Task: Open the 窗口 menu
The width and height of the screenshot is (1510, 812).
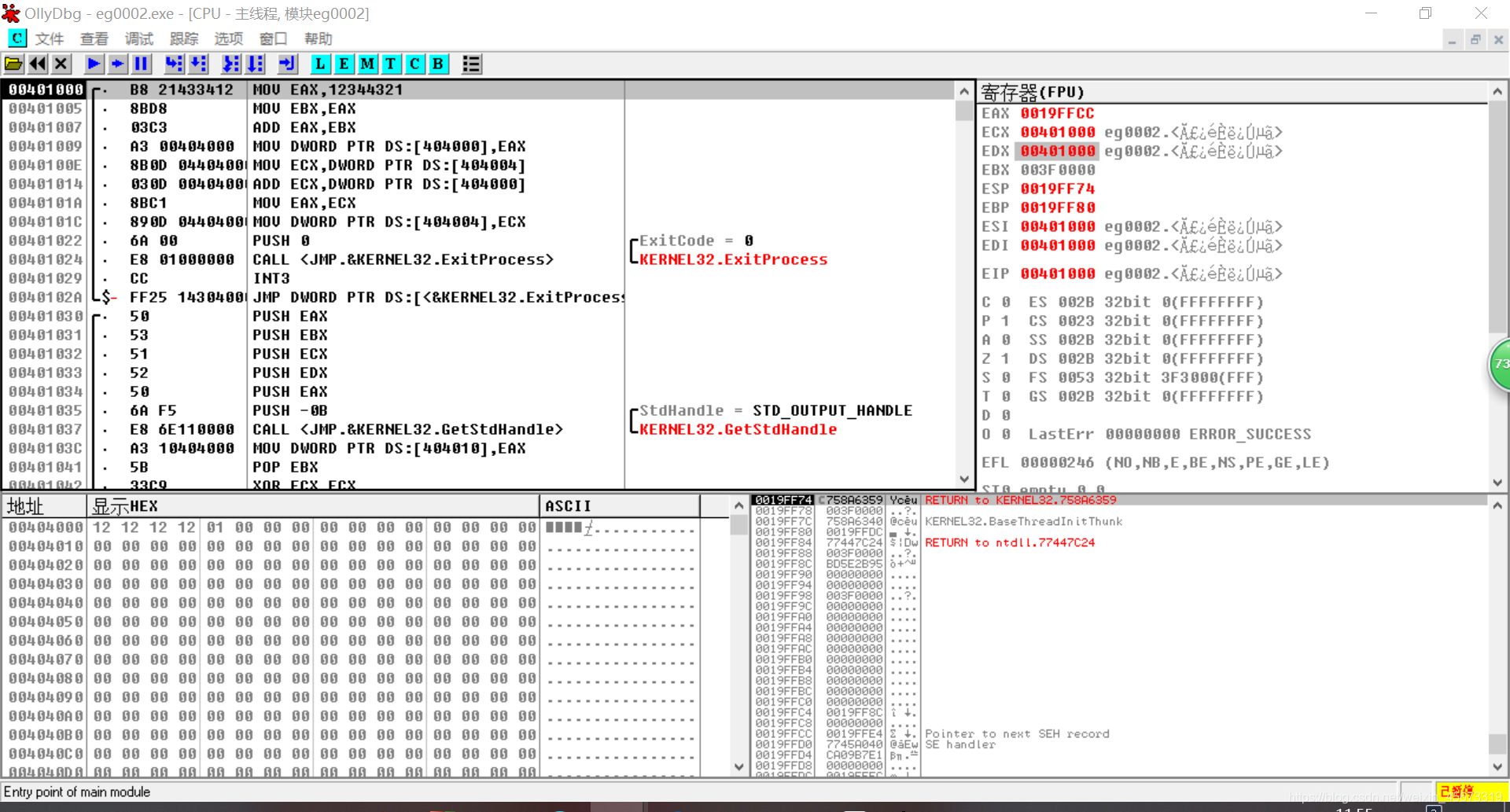Action: 274,39
